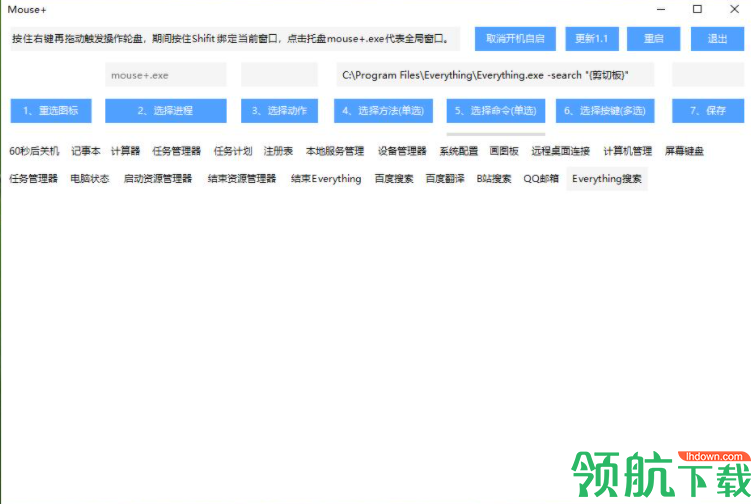The image size is (751, 504).
Task: Select 任务管理器 beside 电脑状态
Action: [33, 179]
